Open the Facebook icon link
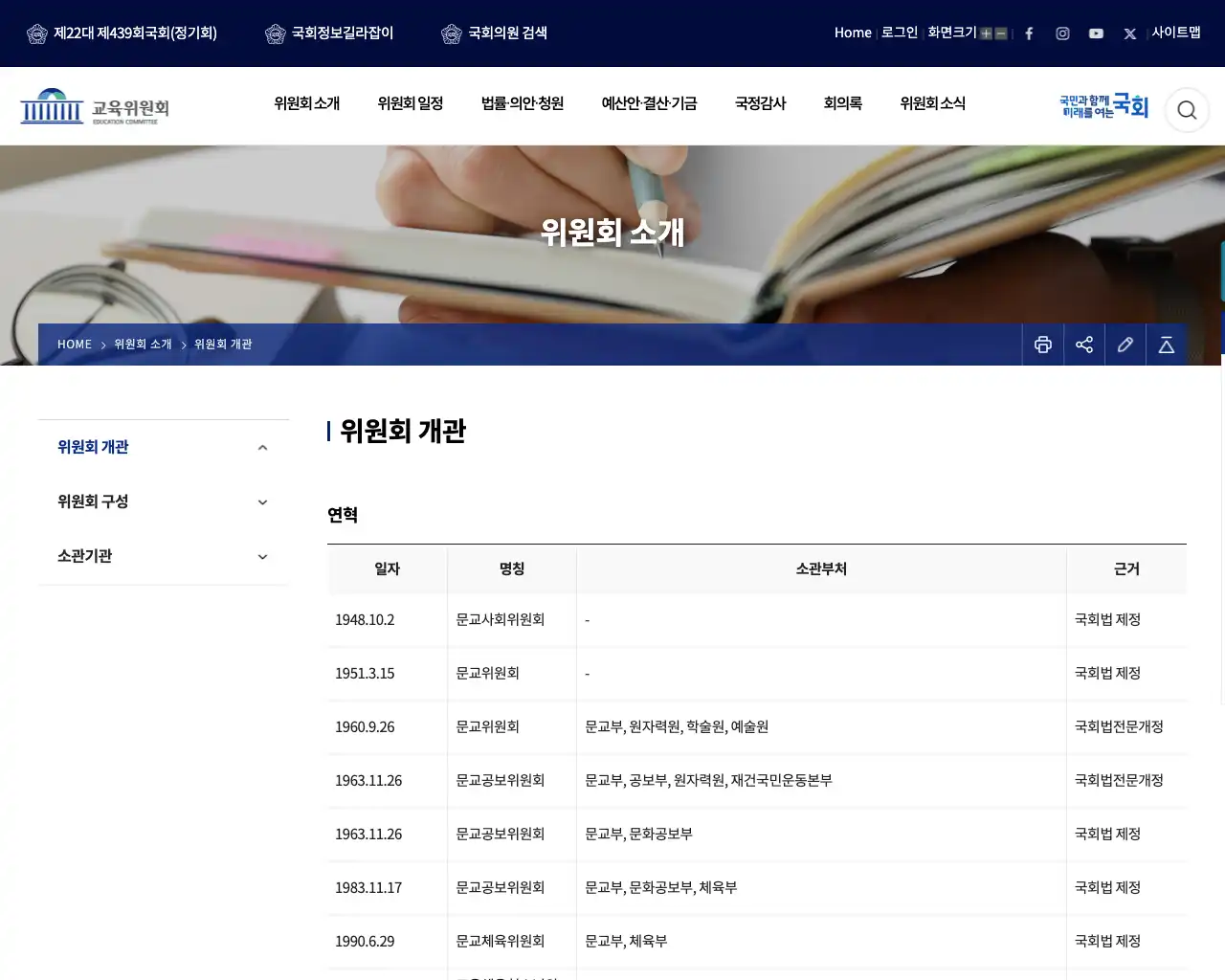Screen dimensions: 1225x980 1029,33
